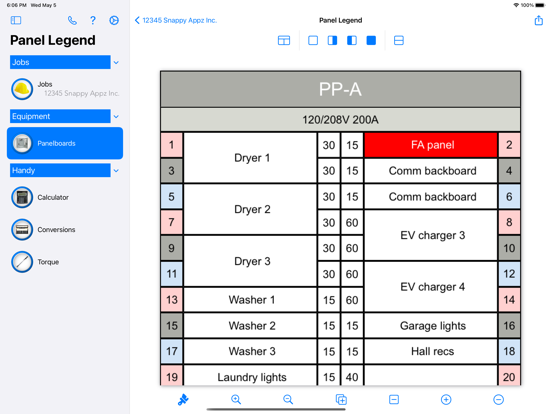Open the share sheet icon

pos(539,20)
